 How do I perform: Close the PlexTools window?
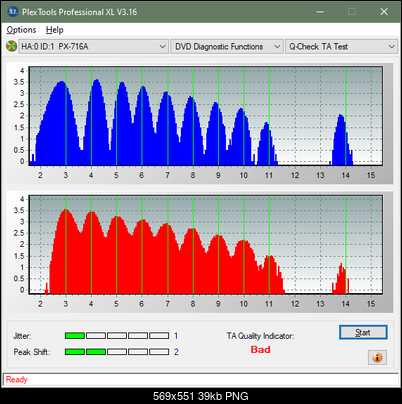384,12
